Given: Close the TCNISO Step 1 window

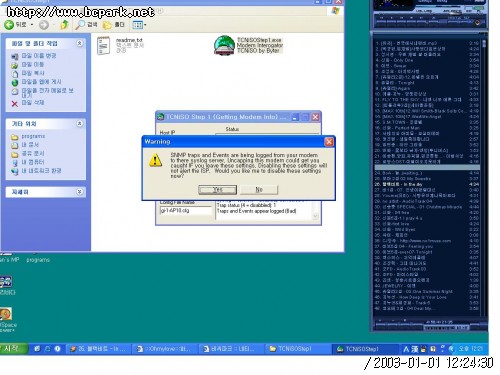Looking at the screenshot, I should (315, 117).
